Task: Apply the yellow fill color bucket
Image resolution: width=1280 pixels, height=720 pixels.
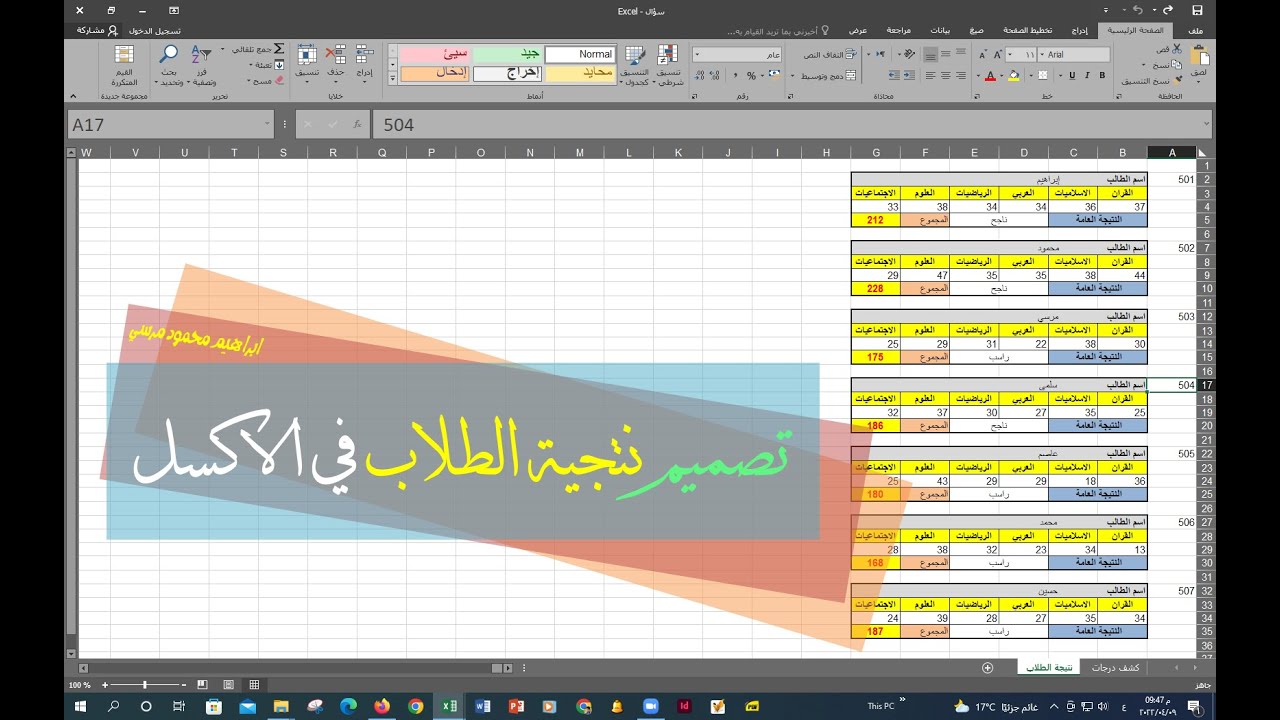Action: 1014,75
